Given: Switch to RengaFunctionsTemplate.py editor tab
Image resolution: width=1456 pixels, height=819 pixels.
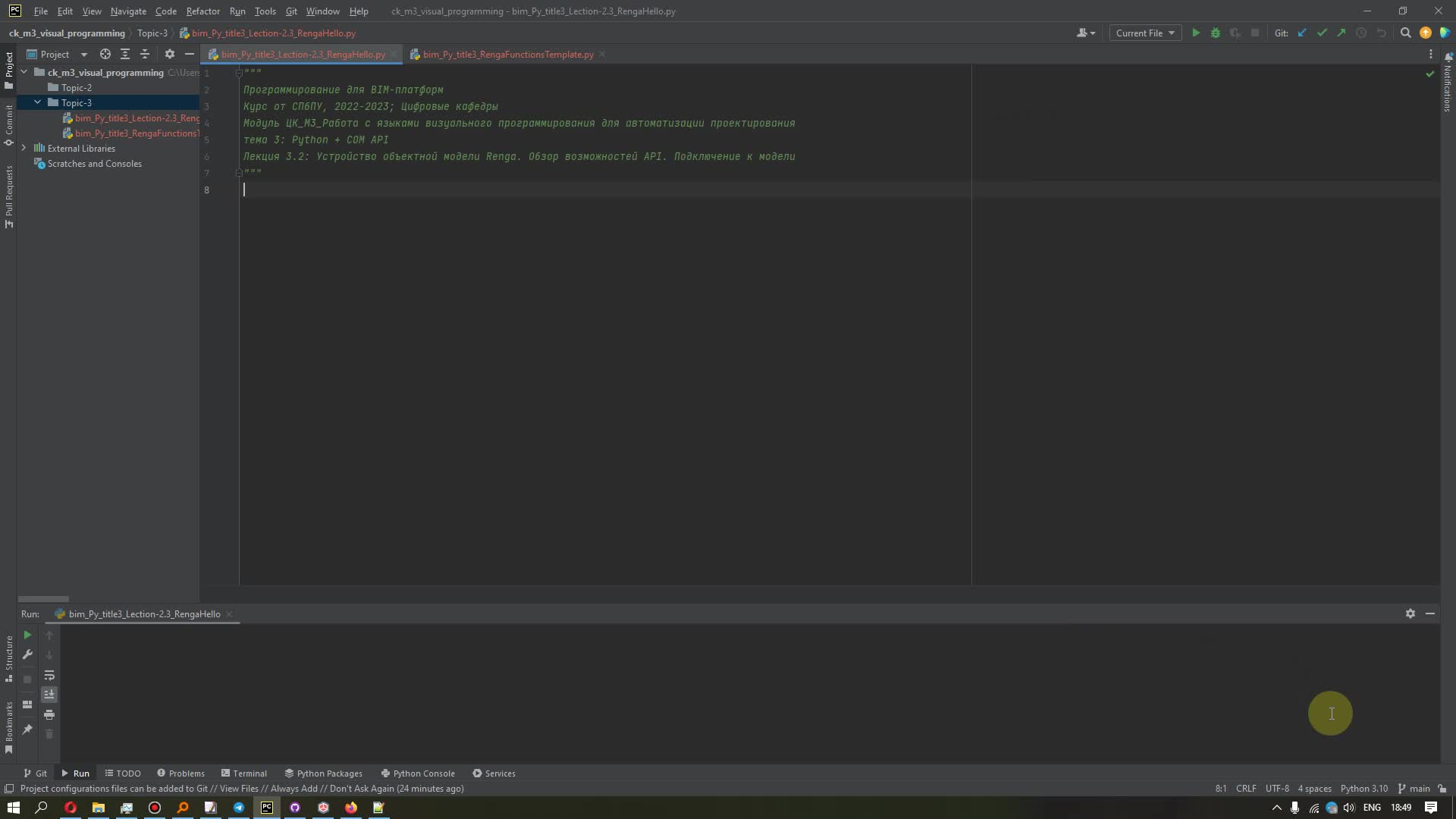Looking at the screenshot, I should (507, 55).
